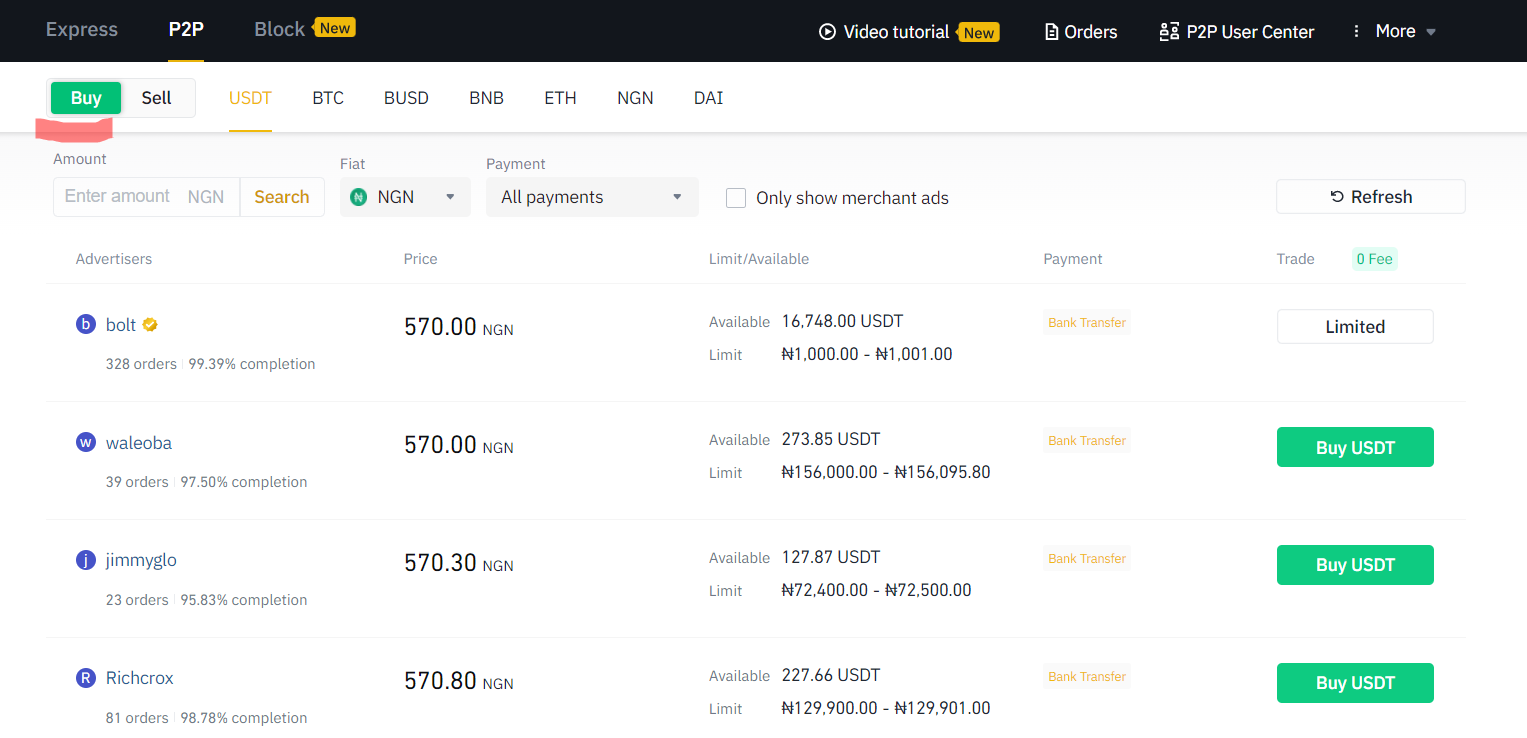Click bolt's Bank Transfer payment tag

(x=1087, y=323)
